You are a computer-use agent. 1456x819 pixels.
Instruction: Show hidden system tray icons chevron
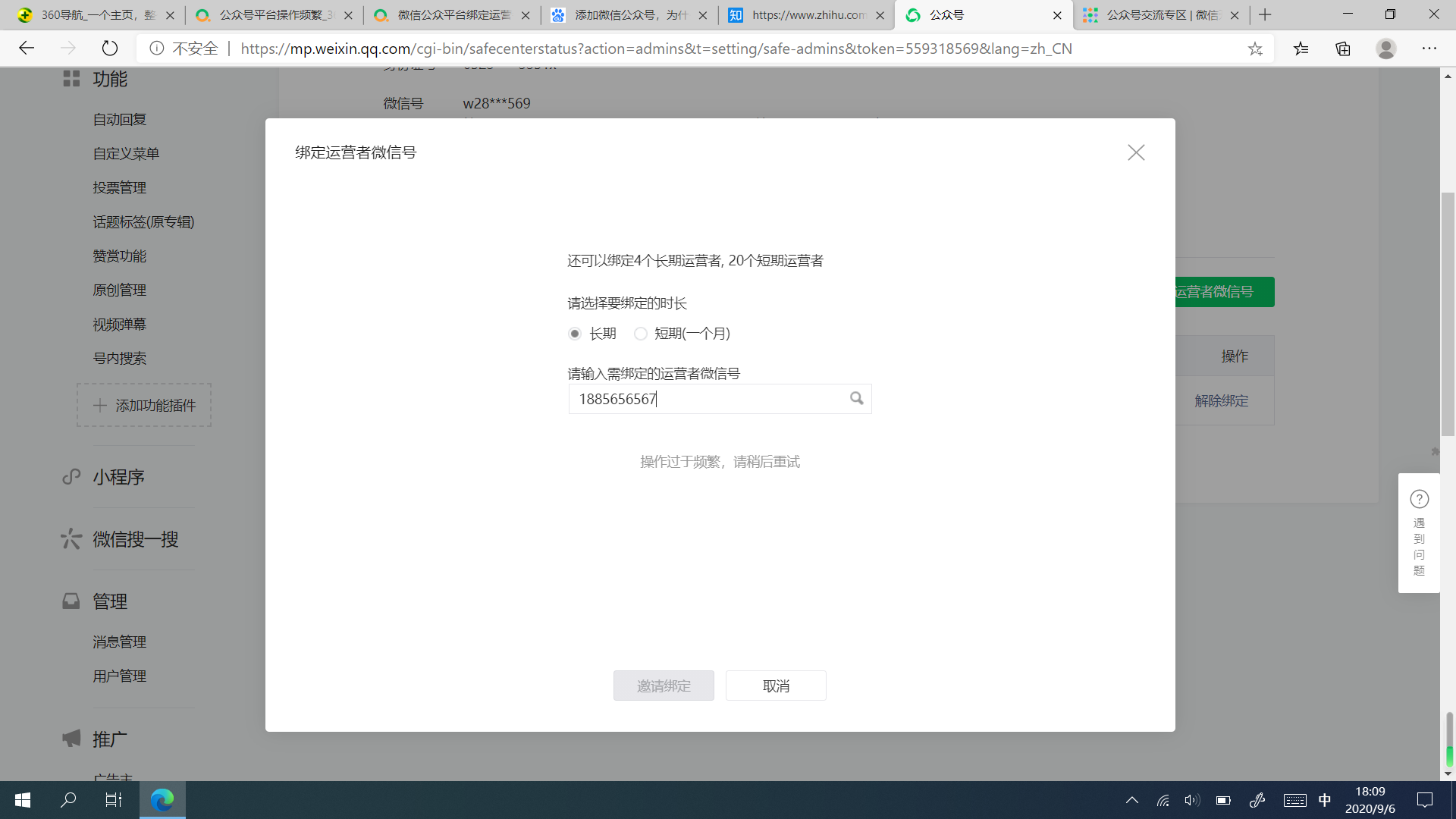[1131, 800]
